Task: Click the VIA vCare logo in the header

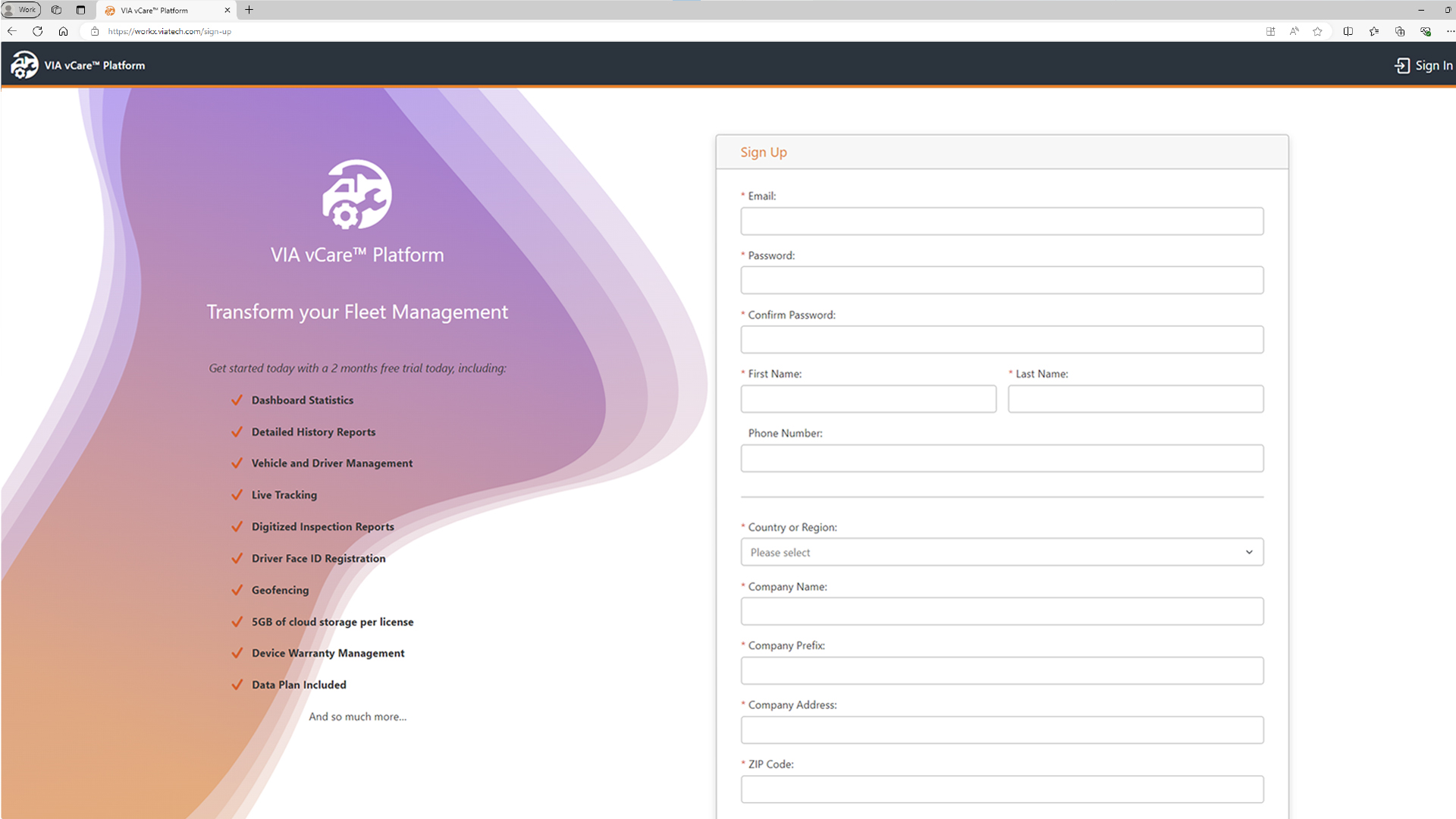Action: [24, 65]
